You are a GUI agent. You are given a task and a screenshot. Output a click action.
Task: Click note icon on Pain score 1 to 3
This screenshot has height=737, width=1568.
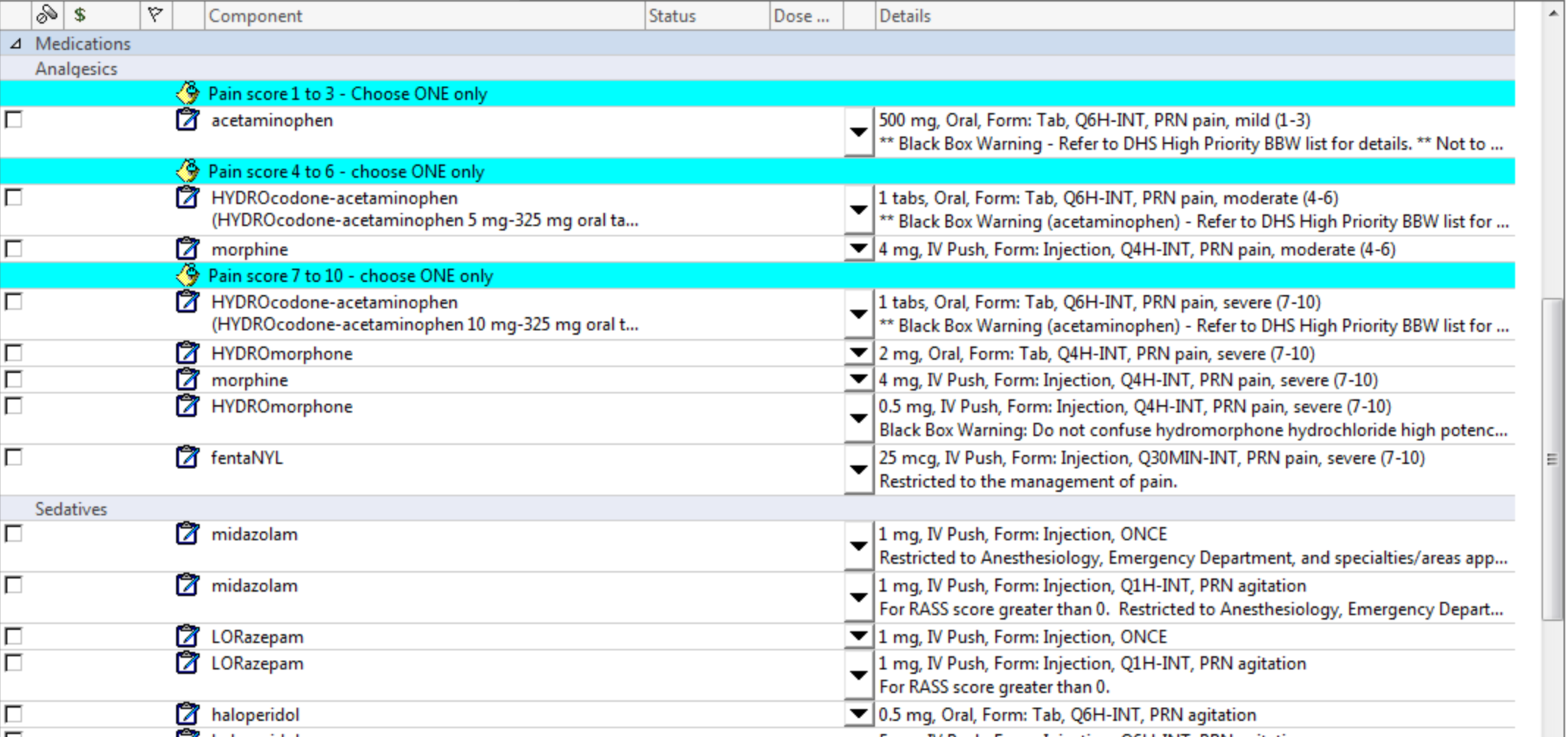coord(188,93)
